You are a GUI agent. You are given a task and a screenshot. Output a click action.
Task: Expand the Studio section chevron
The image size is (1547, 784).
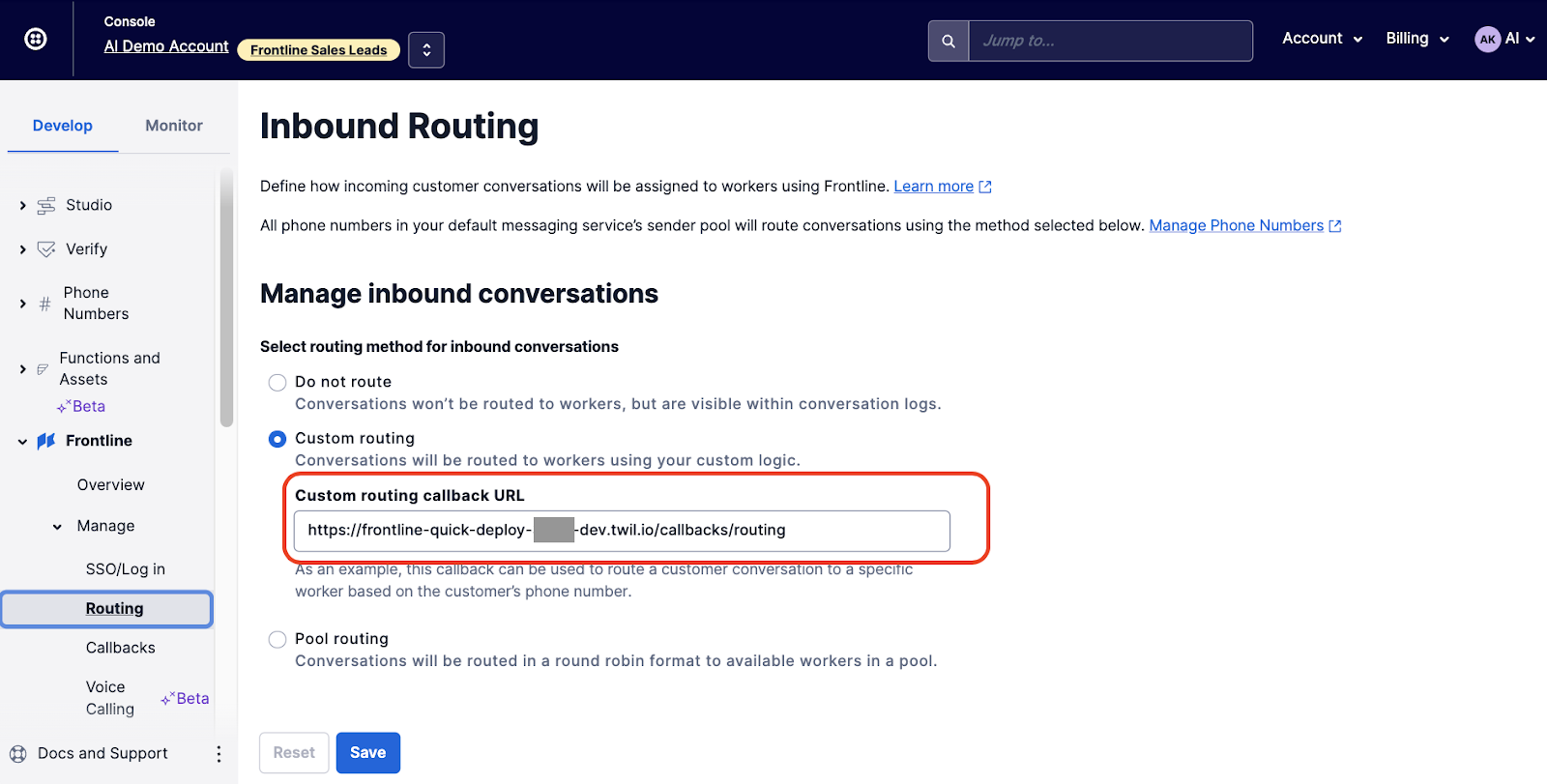click(x=23, y=206)
